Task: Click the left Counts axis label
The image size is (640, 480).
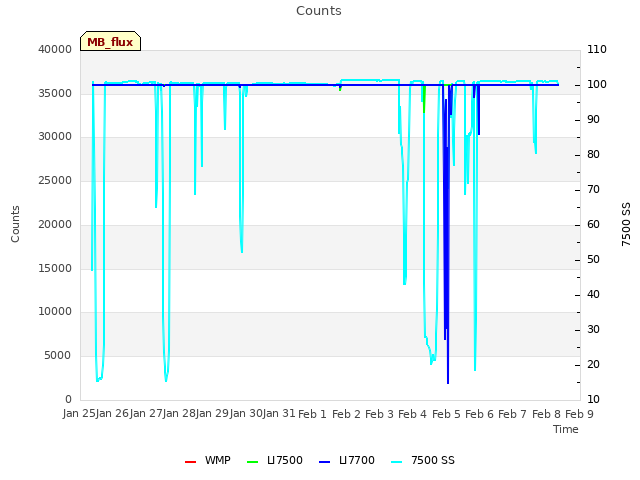Action: point(16,224)
